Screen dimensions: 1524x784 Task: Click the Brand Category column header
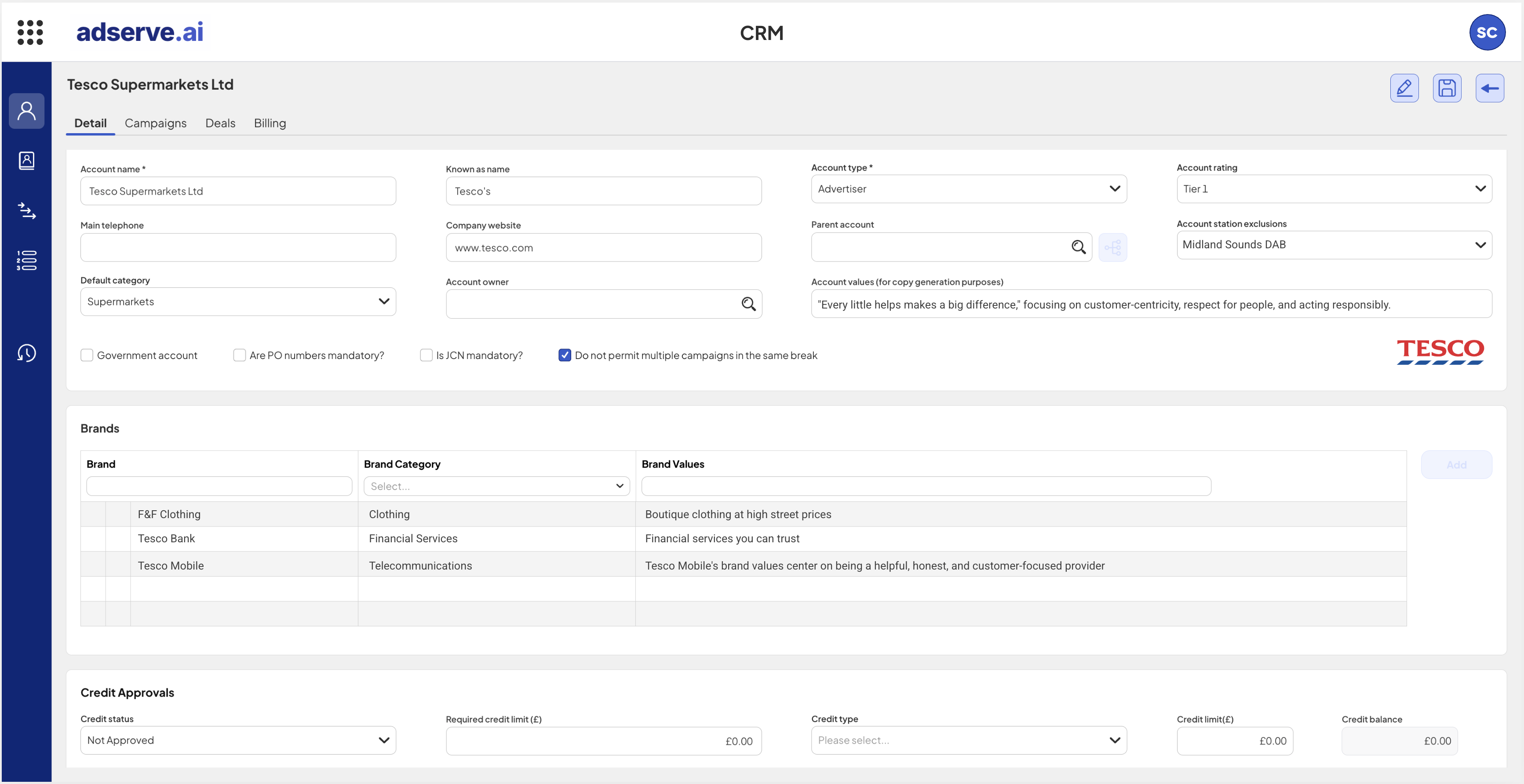click(402, 464)
